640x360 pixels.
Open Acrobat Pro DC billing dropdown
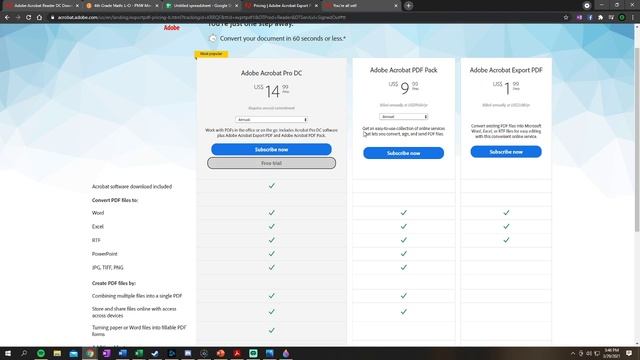(271, 120)
